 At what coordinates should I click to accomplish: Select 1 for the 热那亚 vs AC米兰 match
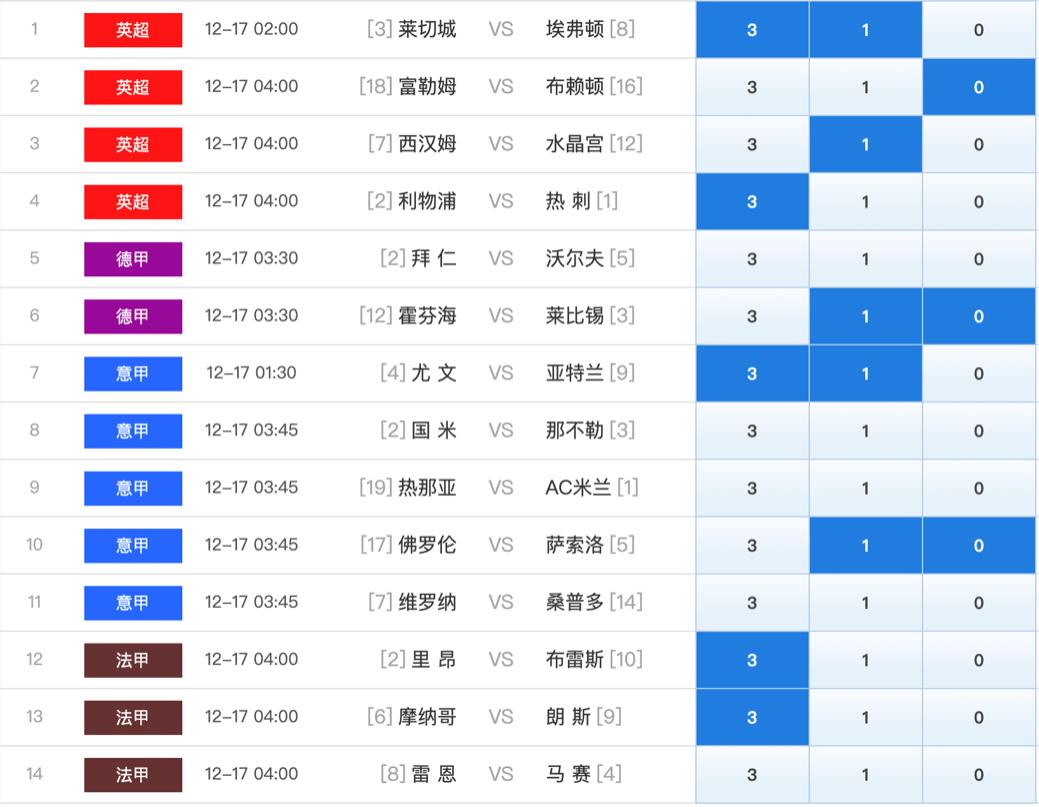[865, 488]
